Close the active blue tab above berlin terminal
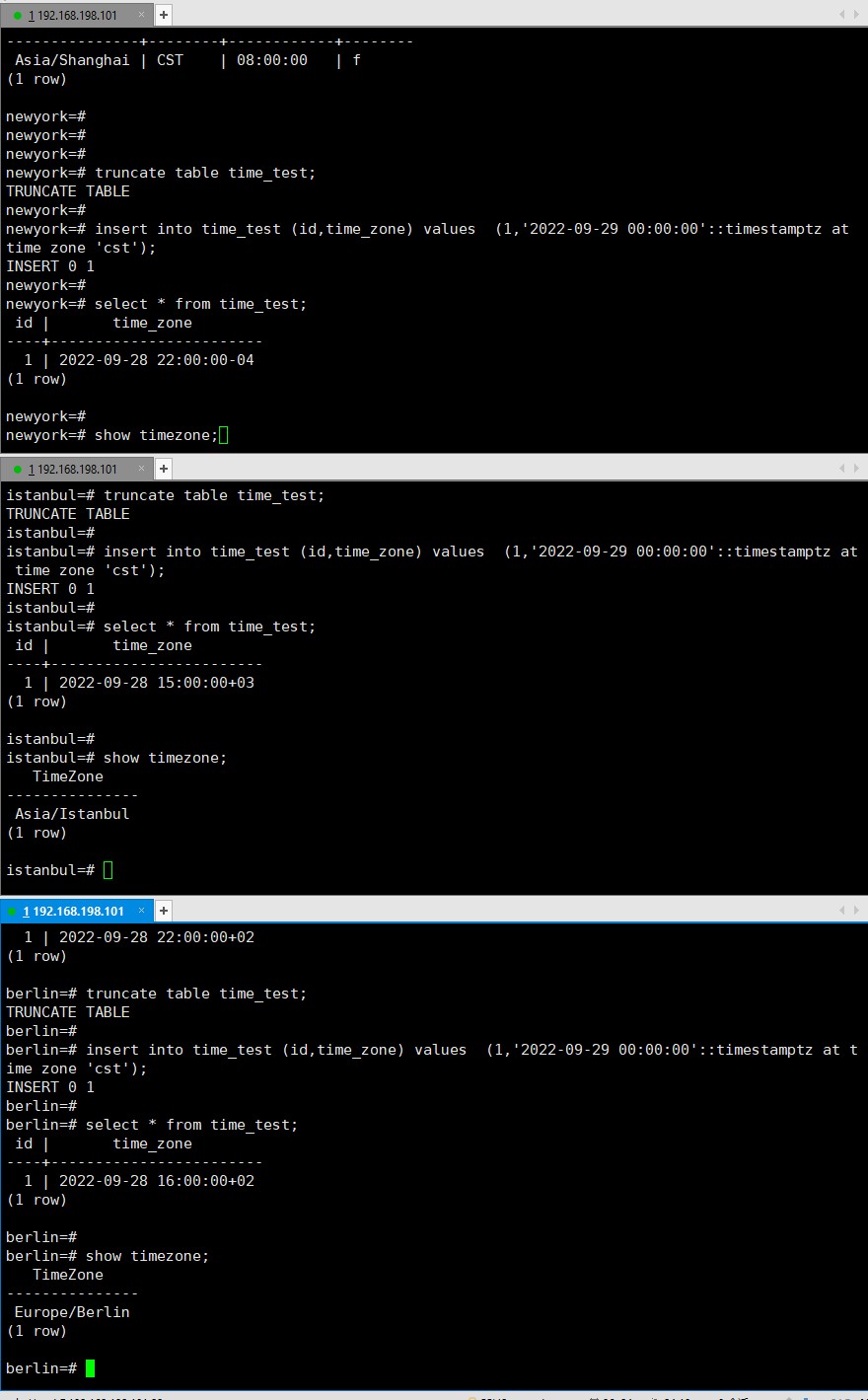 coord(141,911)
